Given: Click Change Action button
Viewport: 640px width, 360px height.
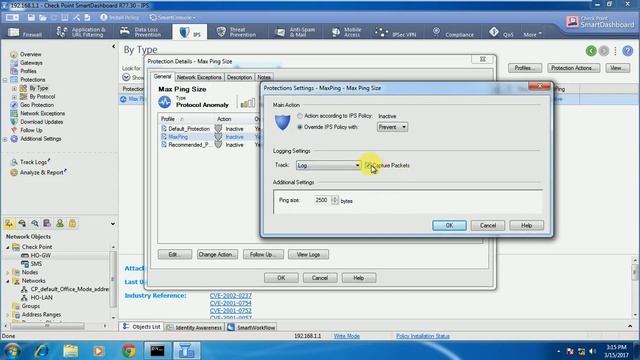Looking at the screenshot, I should 217,255.
